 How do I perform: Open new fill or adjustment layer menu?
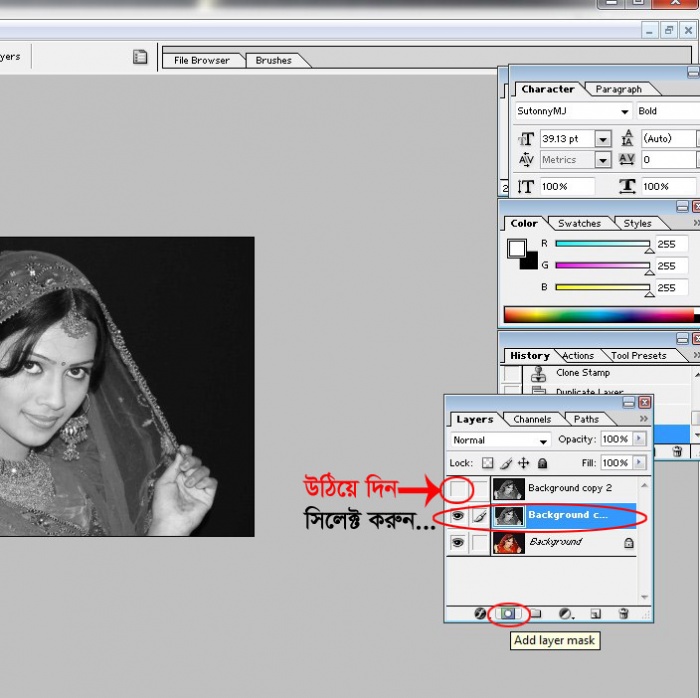(565, 613)
